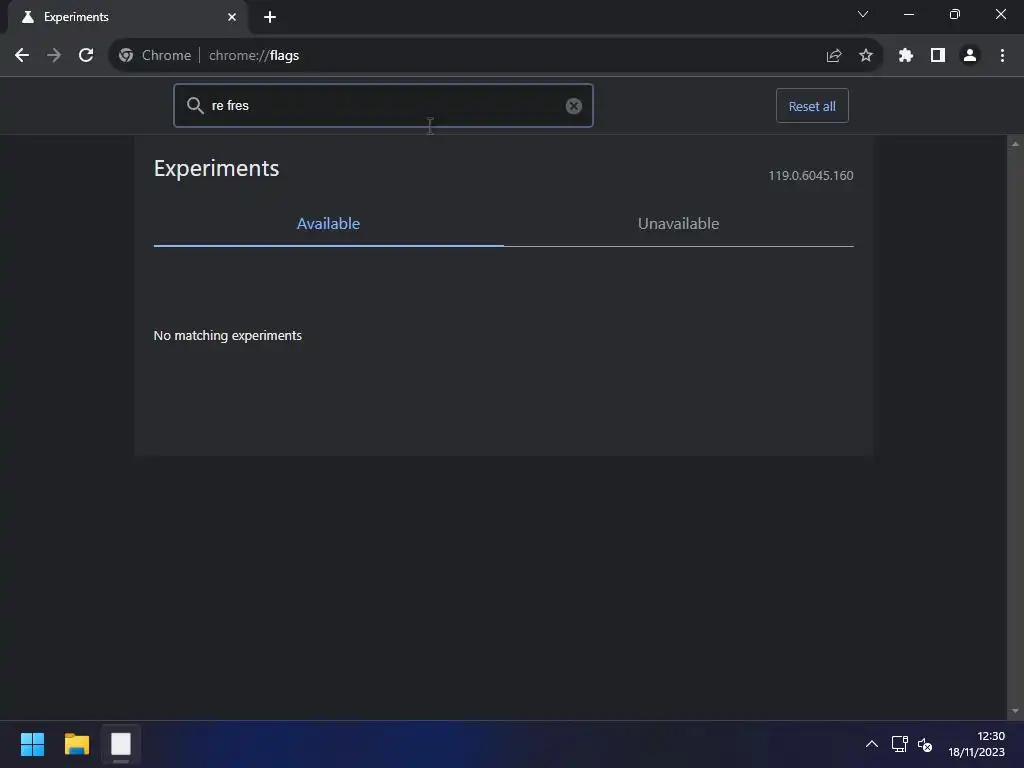Reload the chrome://flags page
This screenshot has width=1024, height=768.
coord(86,56)
